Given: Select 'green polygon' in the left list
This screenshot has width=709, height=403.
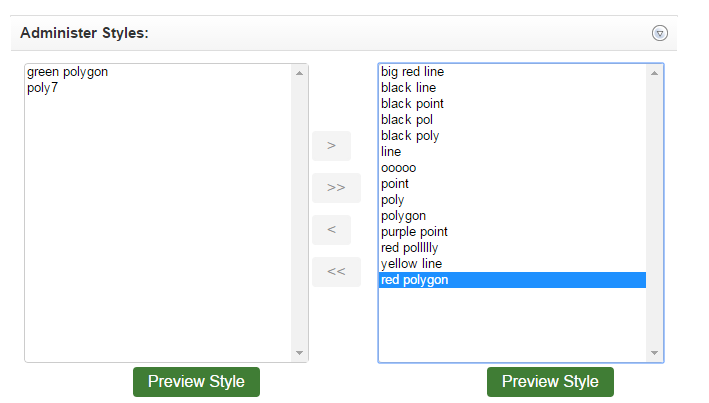Looking at the screenshot, I should (68, 72).
